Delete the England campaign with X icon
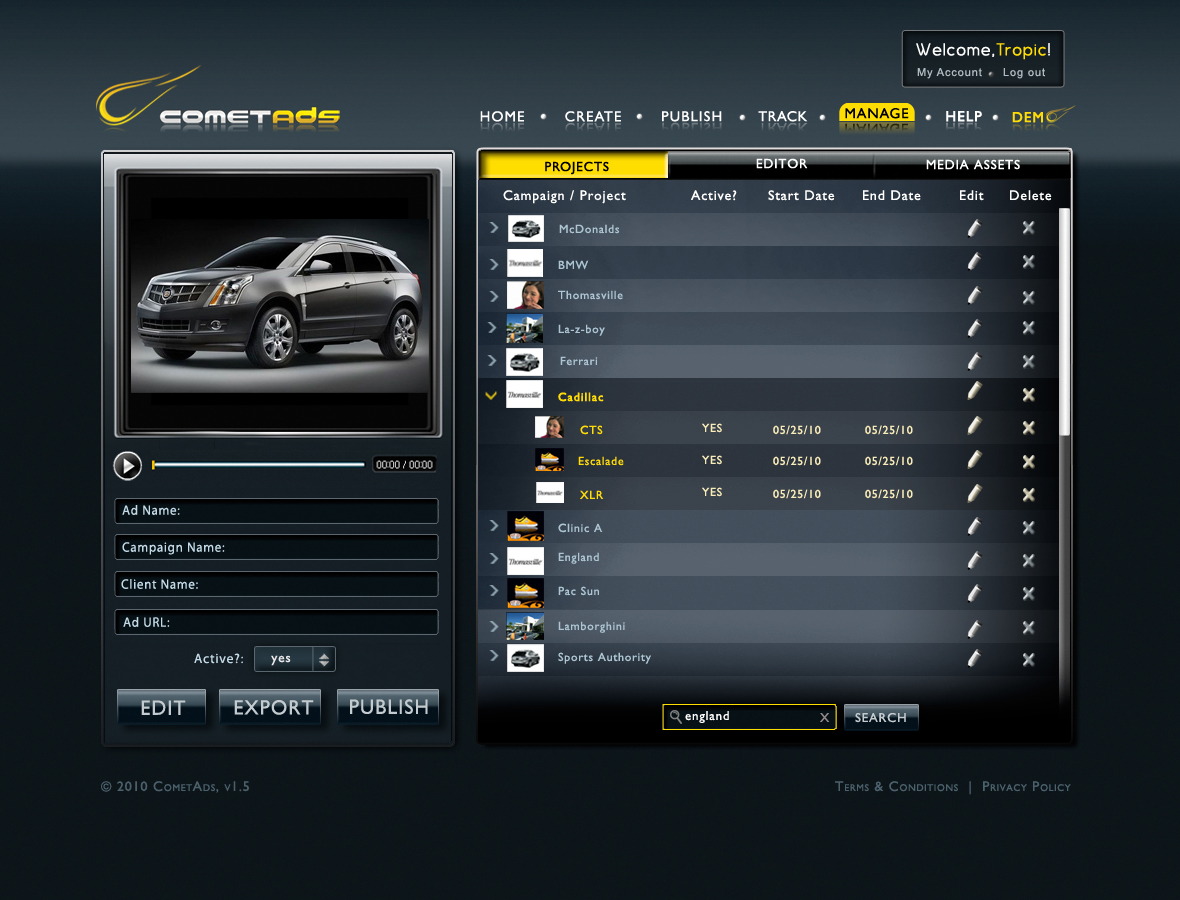1180x900 pixels. click(x=1028, y=561)
